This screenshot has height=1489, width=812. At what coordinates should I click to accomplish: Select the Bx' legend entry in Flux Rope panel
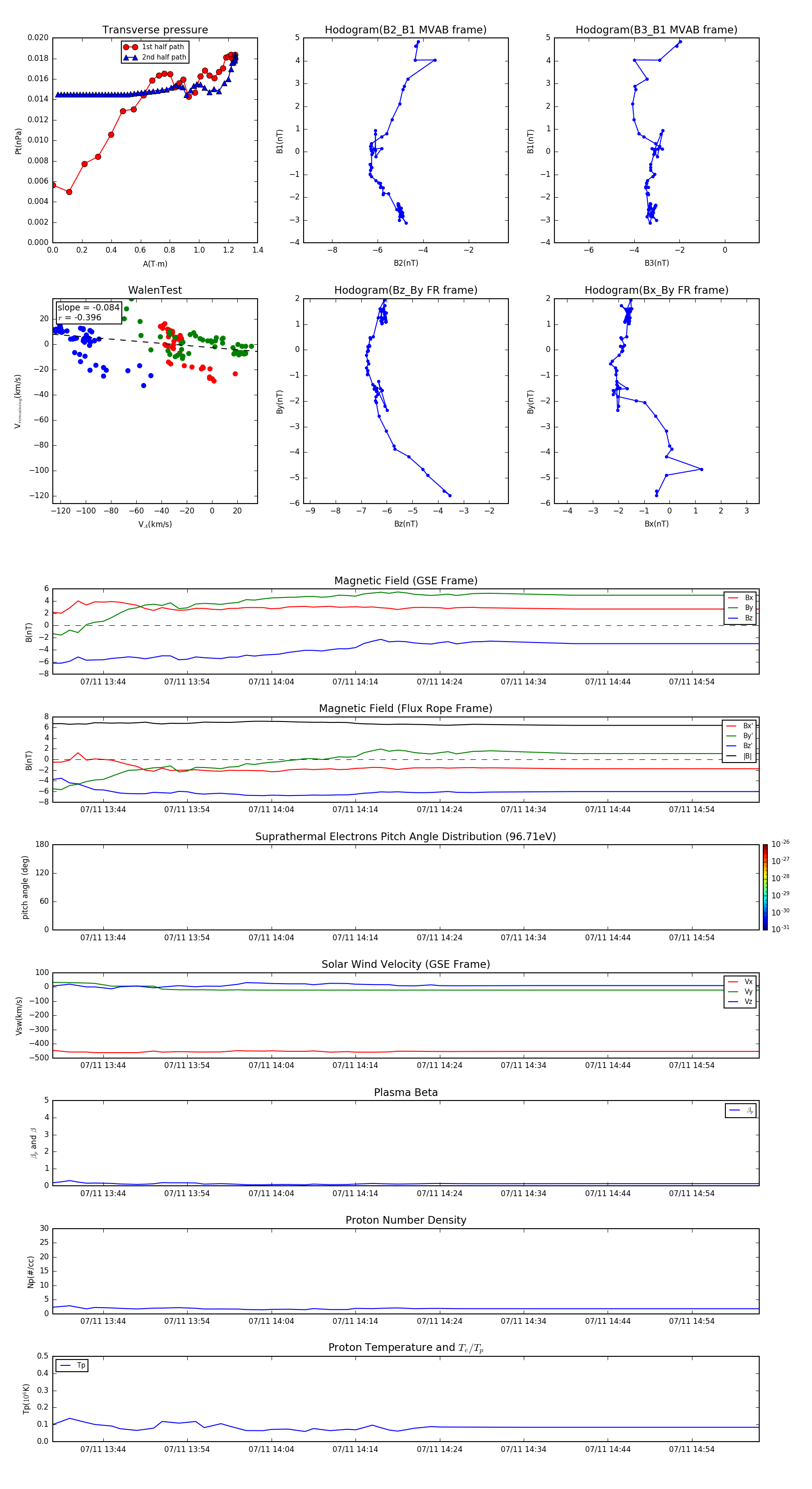tap(739, 726)
